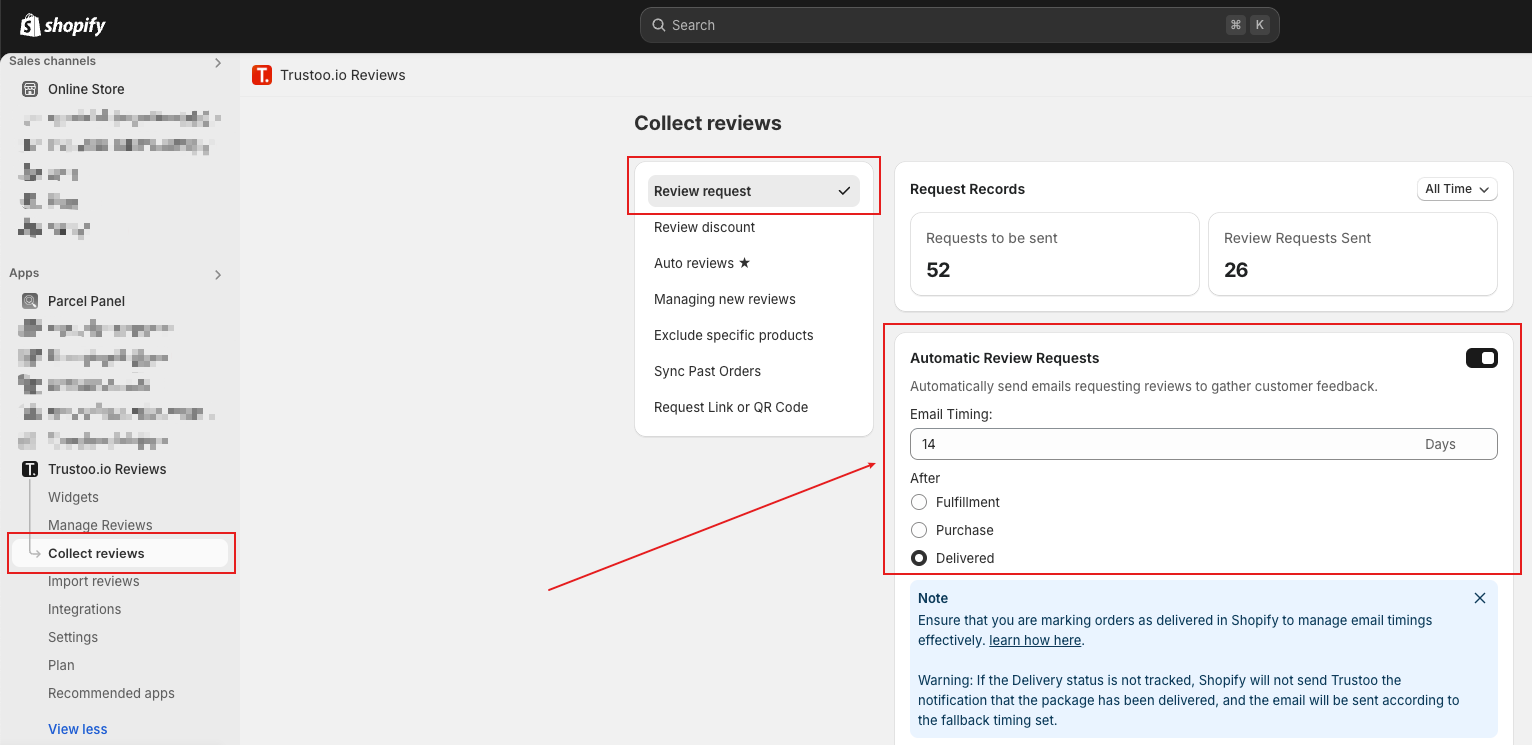This screenshot has width=1532, height=745.
Task: Click the Collect reviews page heading
Action: pyautogui.click(x=708, y=123)
